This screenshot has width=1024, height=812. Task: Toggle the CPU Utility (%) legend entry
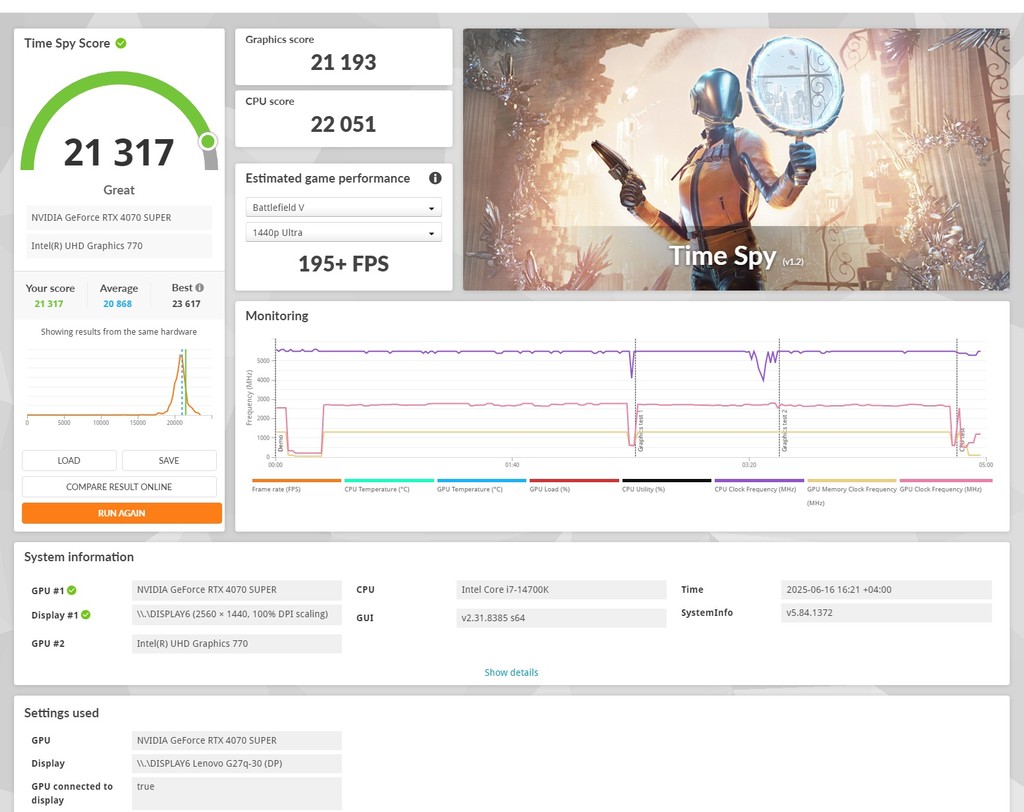(666, 486)
